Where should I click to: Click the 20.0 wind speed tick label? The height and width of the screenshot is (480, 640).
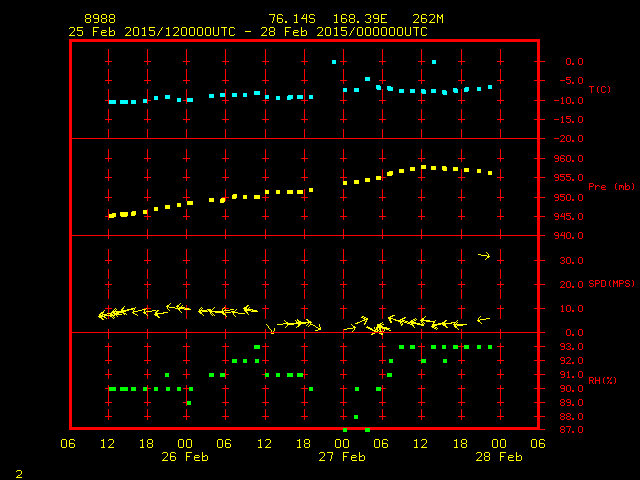pyautogui.click(x=571, y=284)
